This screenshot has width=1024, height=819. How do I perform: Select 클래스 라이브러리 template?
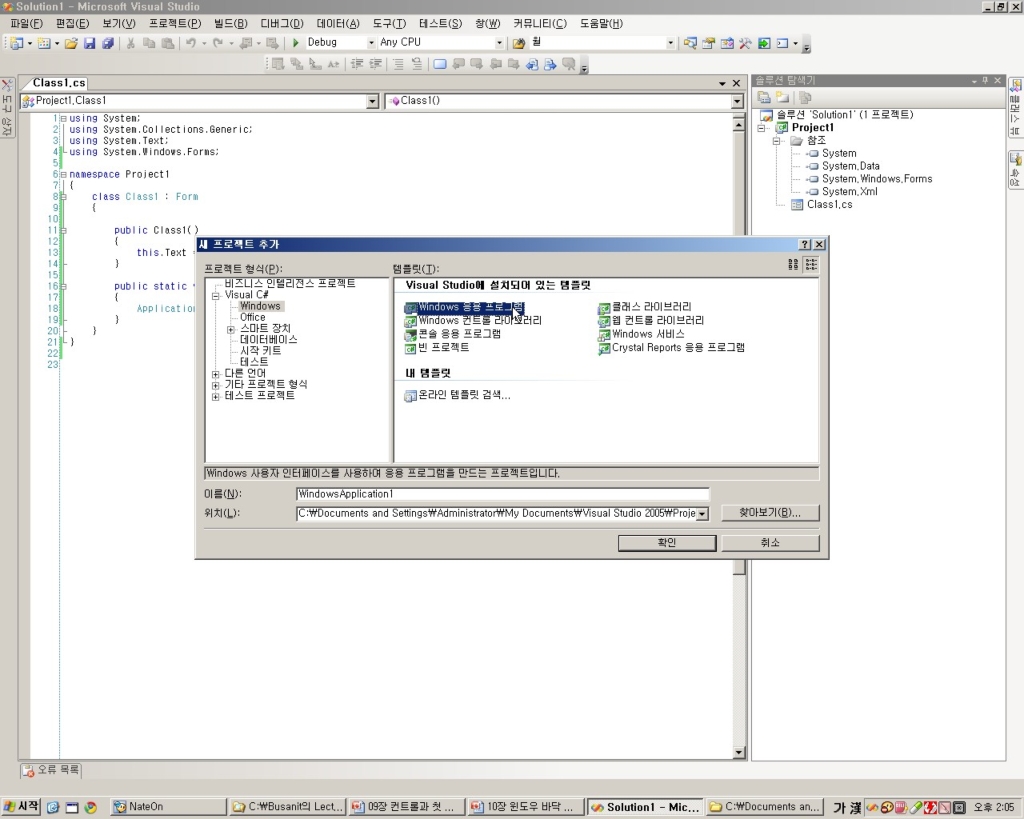[x=645, y=307]
